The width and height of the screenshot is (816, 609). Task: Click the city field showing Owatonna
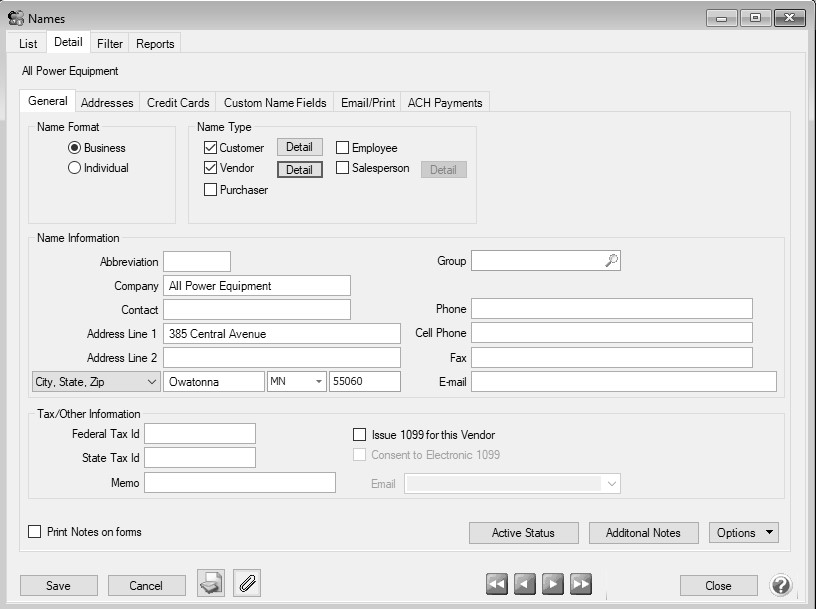[214, 382]
